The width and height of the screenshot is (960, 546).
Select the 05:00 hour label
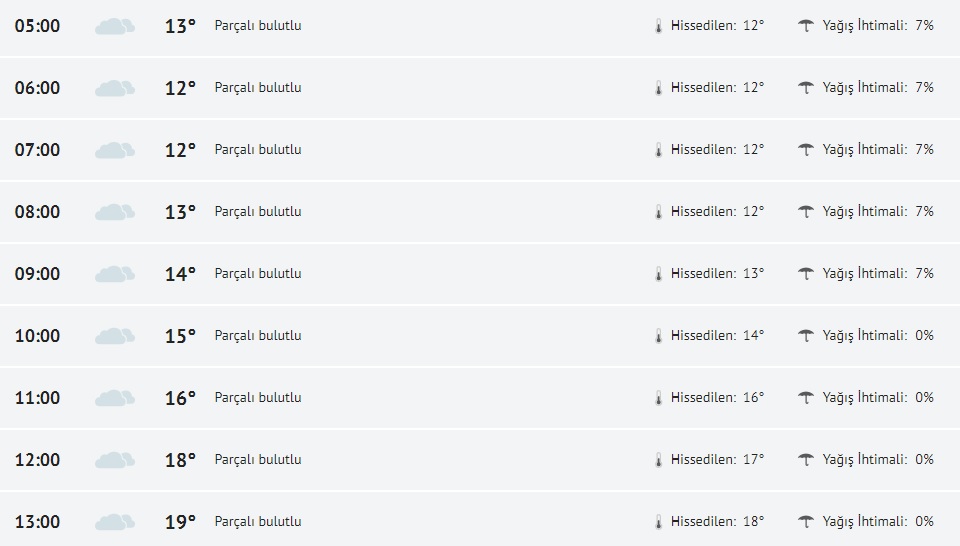point(37,26)
